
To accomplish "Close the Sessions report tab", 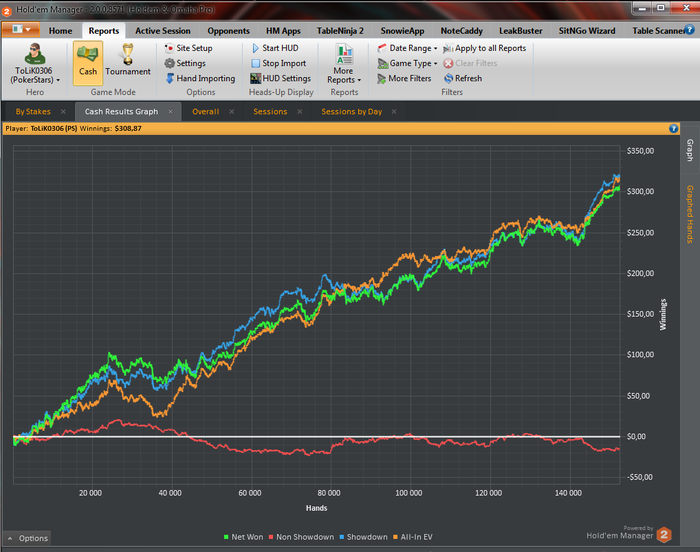I will pos(300,112).
